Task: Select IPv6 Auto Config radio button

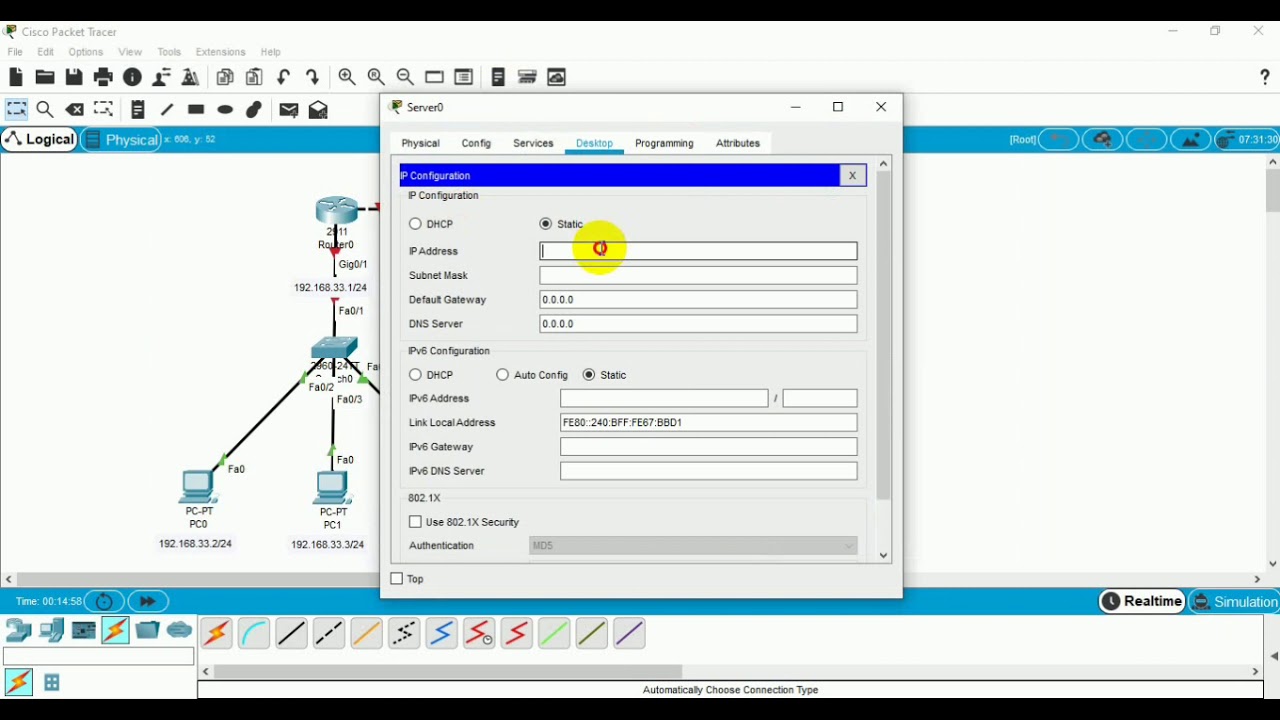Action: (x=502, y=375)
